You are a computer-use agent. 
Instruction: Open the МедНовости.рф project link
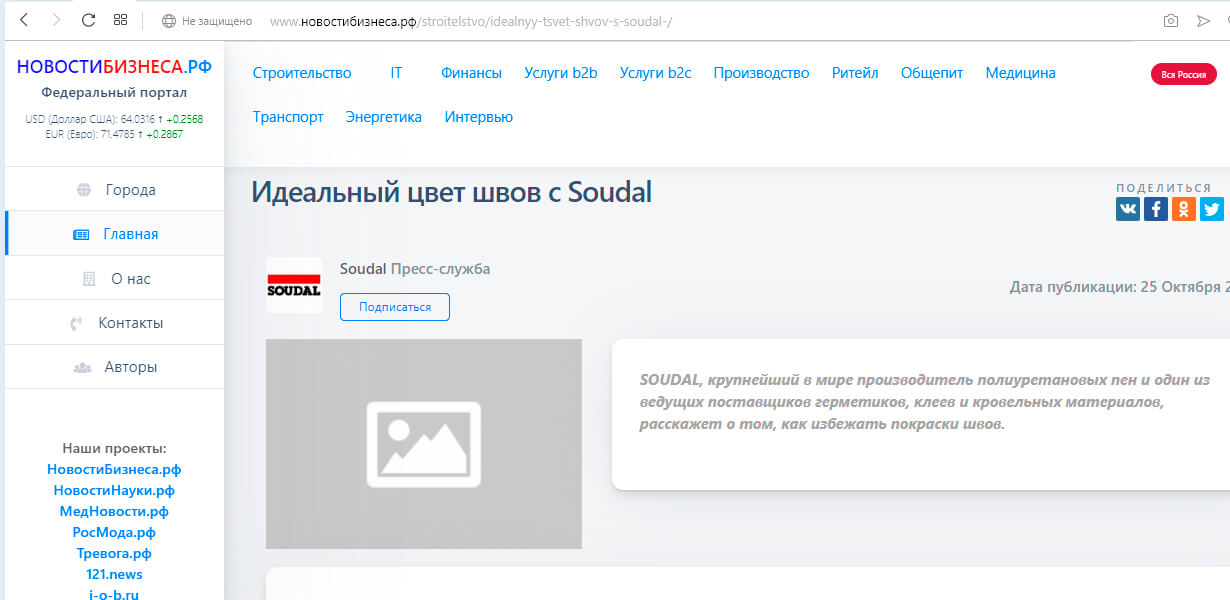coord(114,511)
